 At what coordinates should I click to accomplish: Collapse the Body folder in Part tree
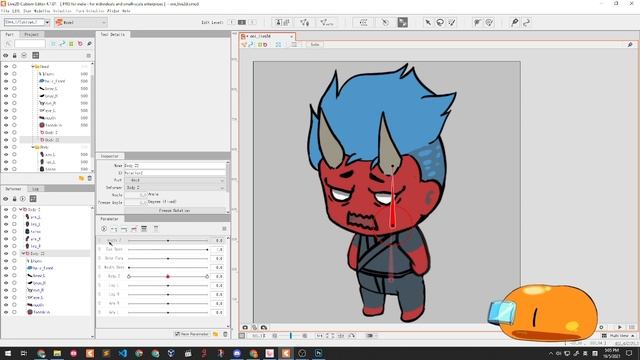tap(33, 147)
